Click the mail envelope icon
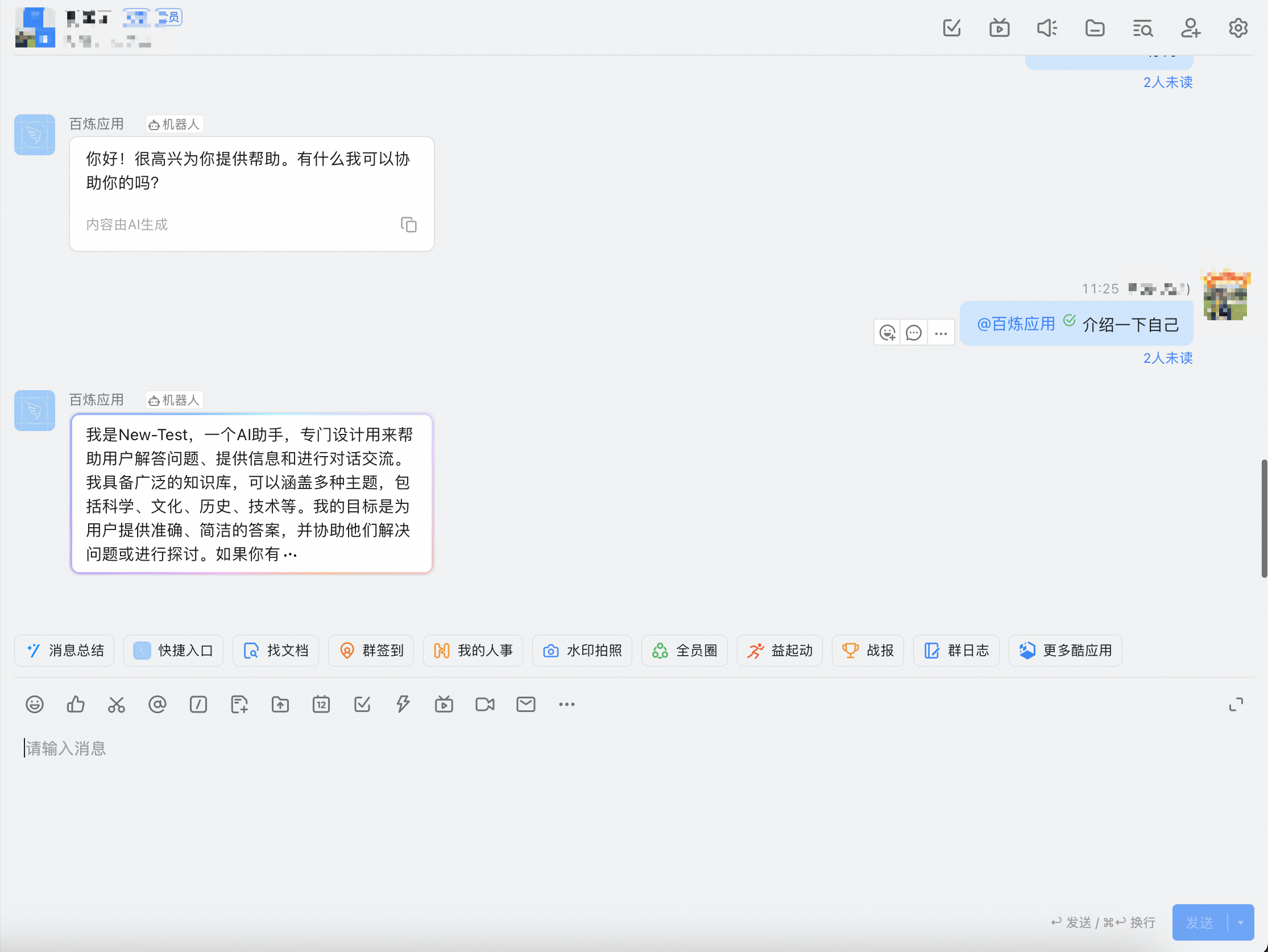The image size is (1268, 952). (525, 704)
